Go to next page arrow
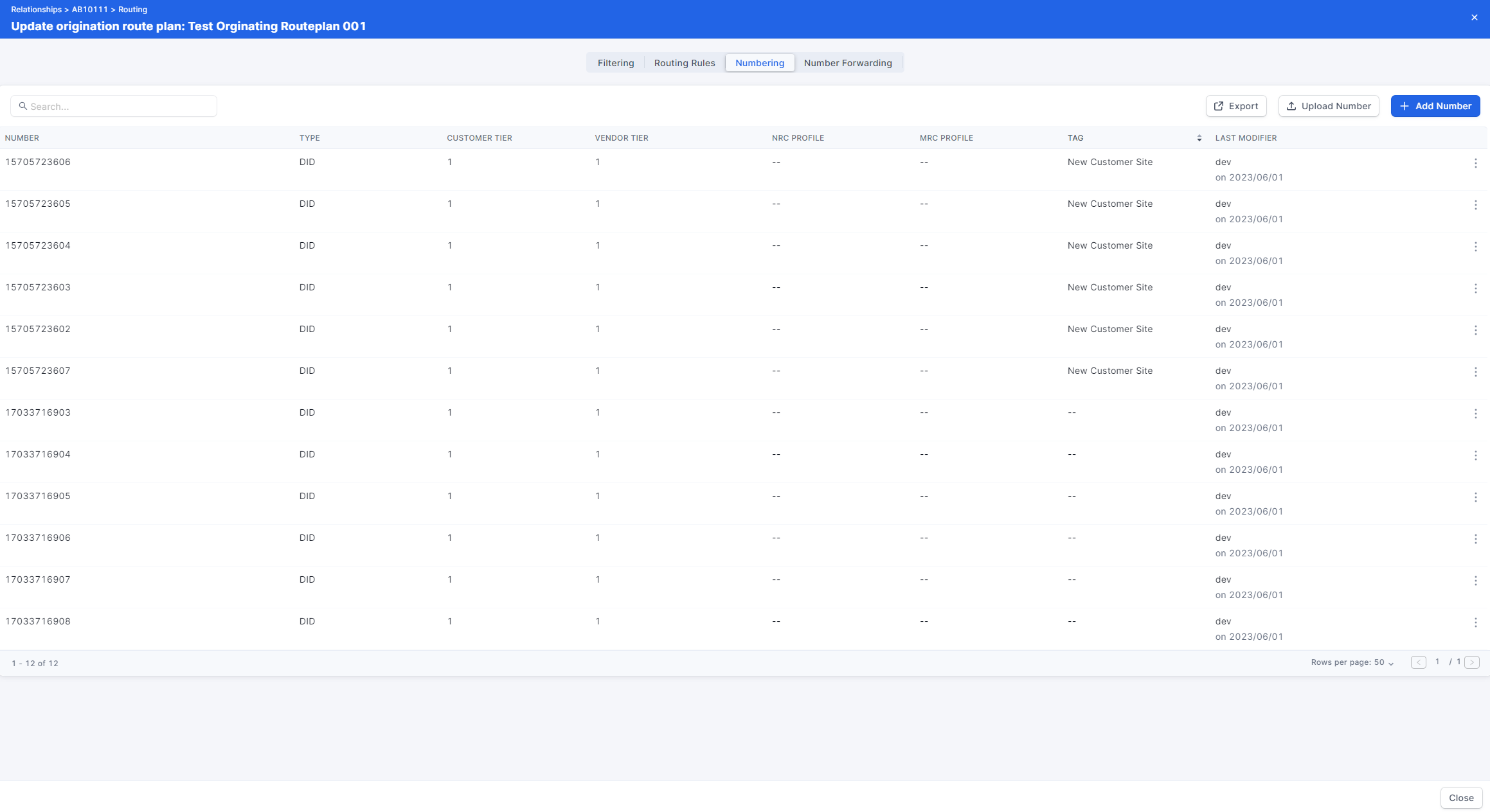Screen dimensions: 1490x812 1471,662
